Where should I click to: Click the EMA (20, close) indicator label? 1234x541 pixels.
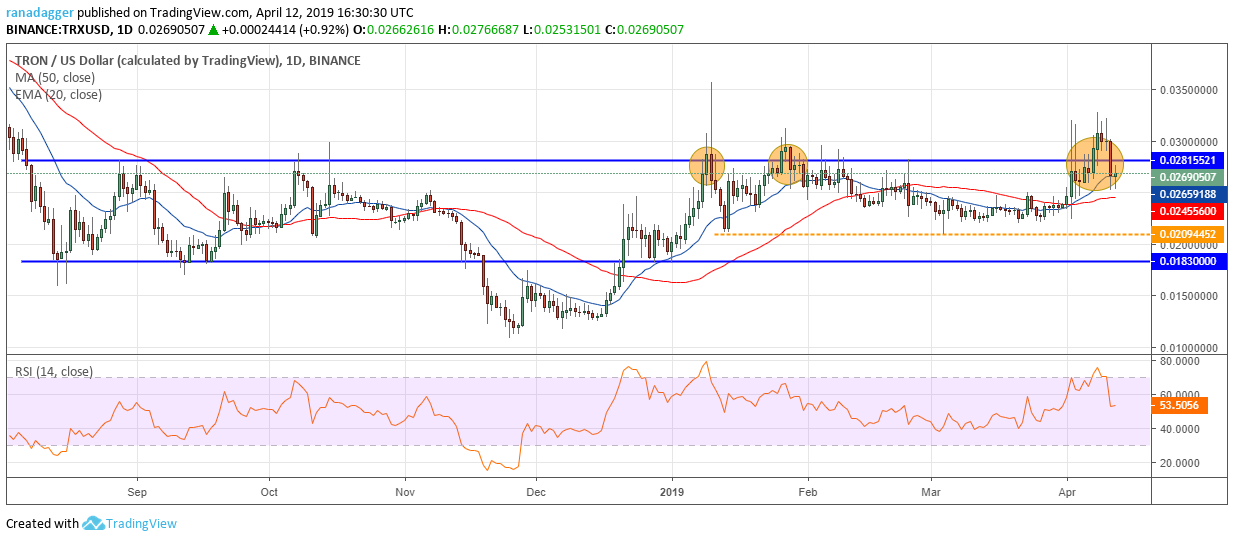[58, 94]
